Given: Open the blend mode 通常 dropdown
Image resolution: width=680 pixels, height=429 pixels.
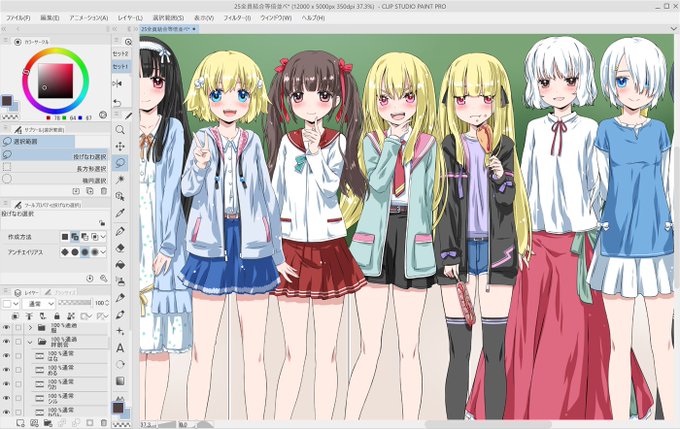Looking at the screenshot, I should pyautogui.click(x=39, y=304).
